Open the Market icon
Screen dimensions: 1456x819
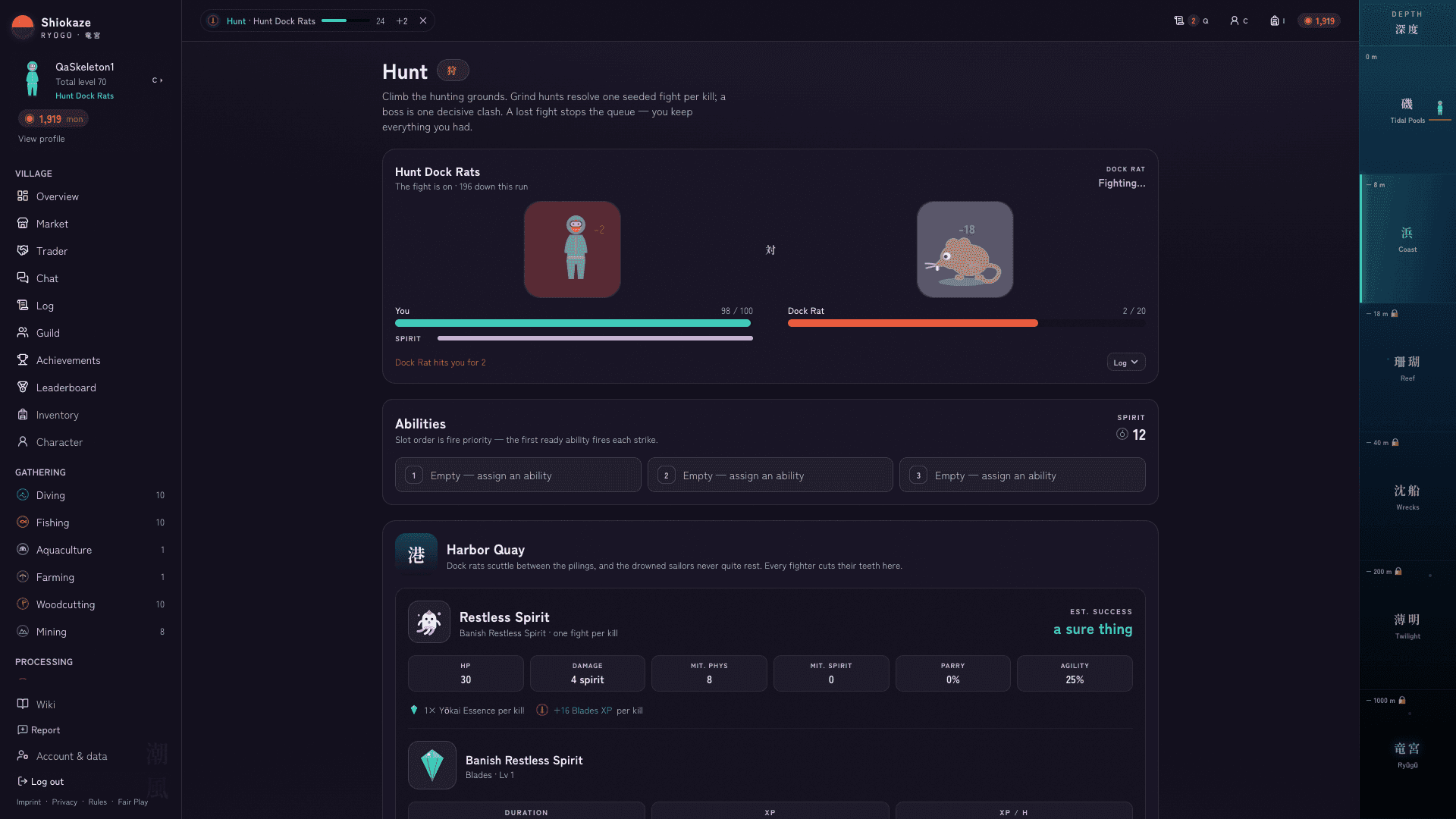pyautogui.click(x=23, y=224)
